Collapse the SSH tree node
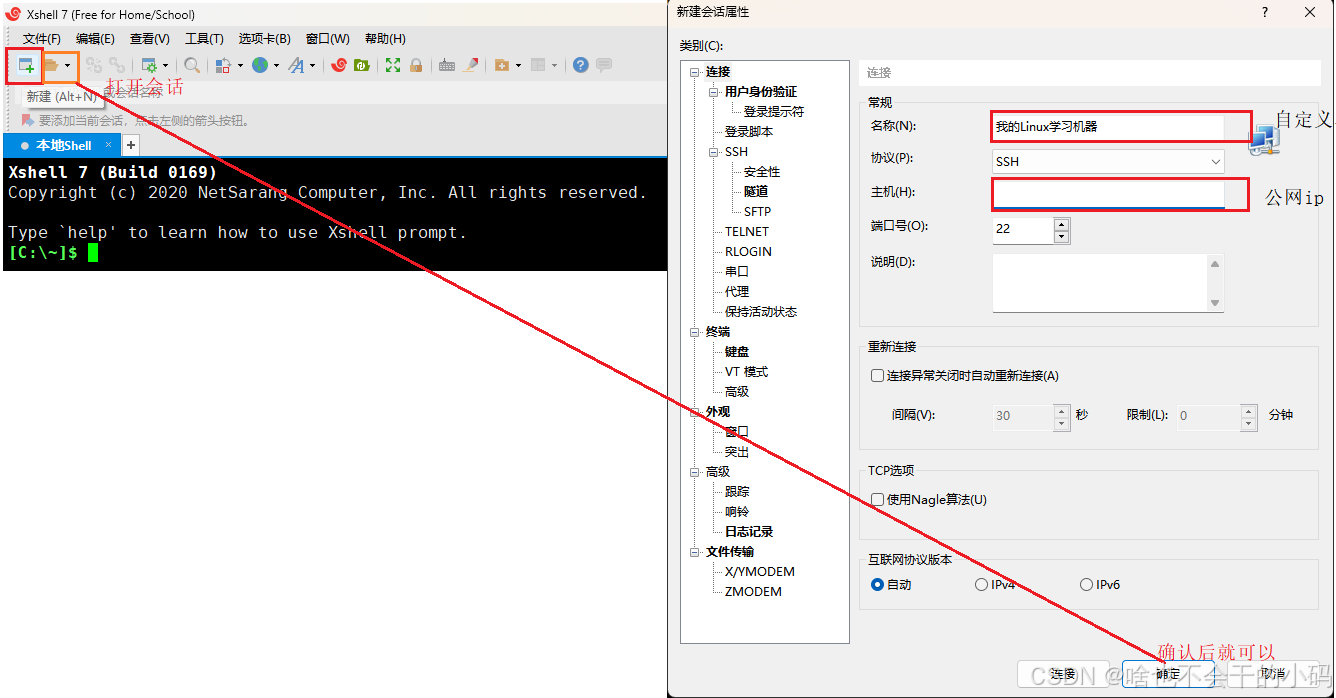1336x698 pixels. coord(714,151)
